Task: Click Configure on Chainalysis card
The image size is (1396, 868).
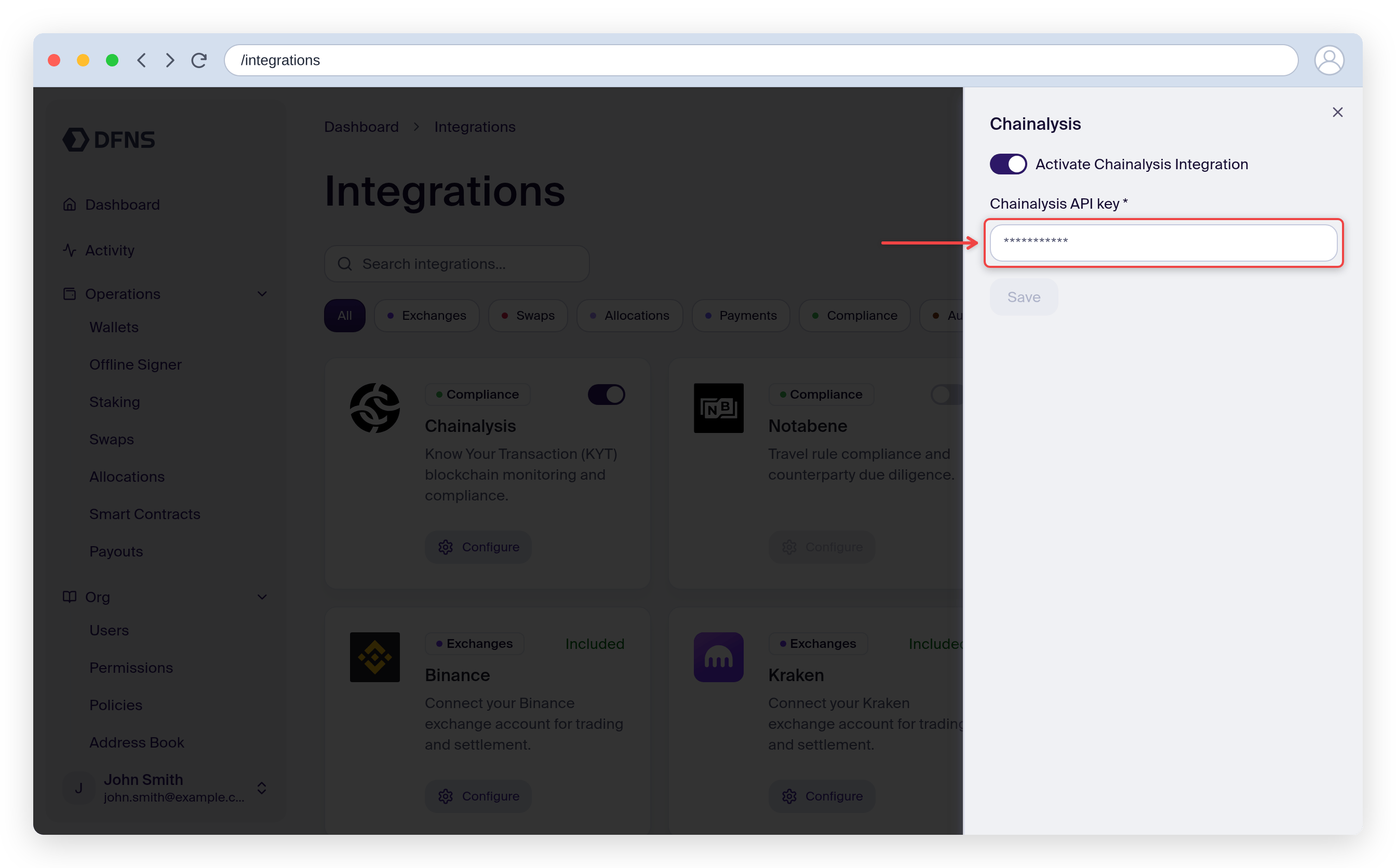Action: [x=478, y=547]
